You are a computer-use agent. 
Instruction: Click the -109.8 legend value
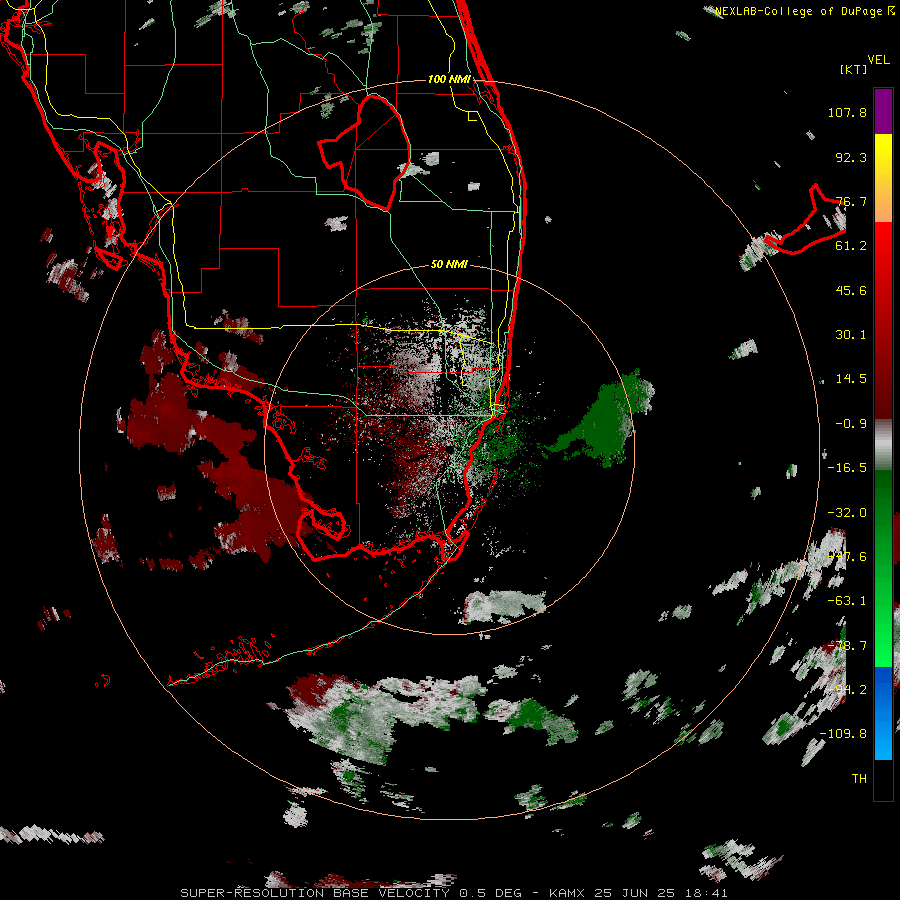pyautogui.click(x=843, y=734)
